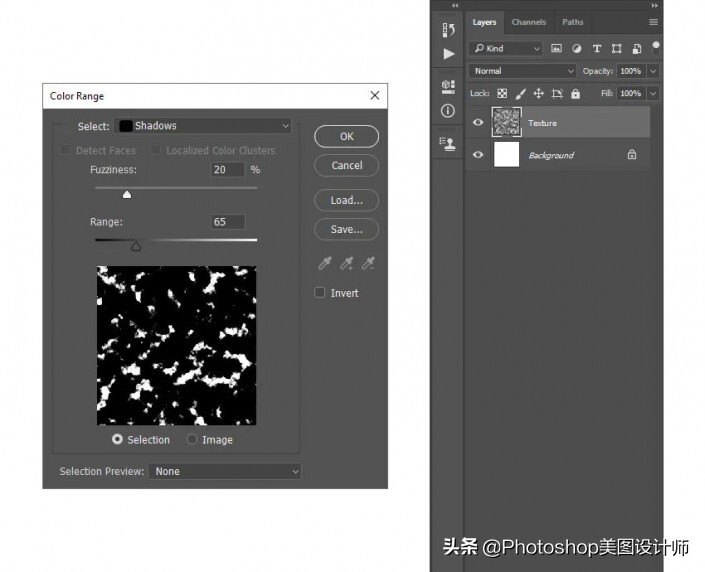
Task: Open the Actions panel play icon
Action: coord(449,54)
